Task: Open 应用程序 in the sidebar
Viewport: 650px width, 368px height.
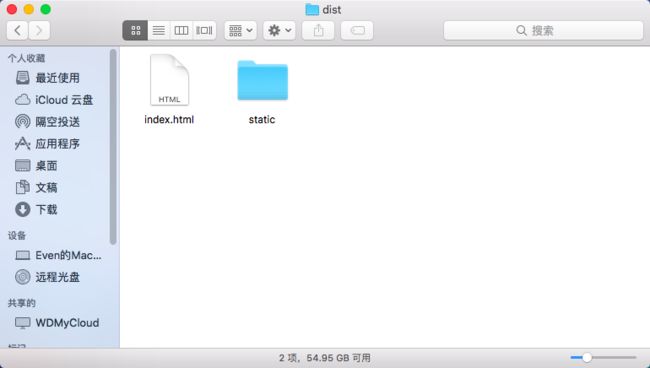Action: point(58,144)
